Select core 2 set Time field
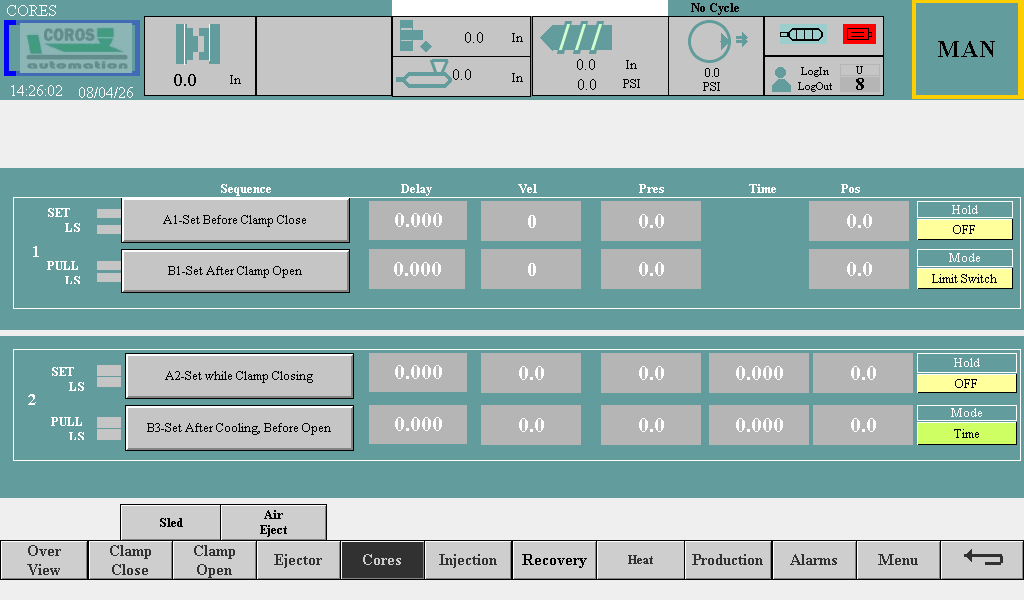The height and width of the screenshot is (600, 1024). (759, 373)
